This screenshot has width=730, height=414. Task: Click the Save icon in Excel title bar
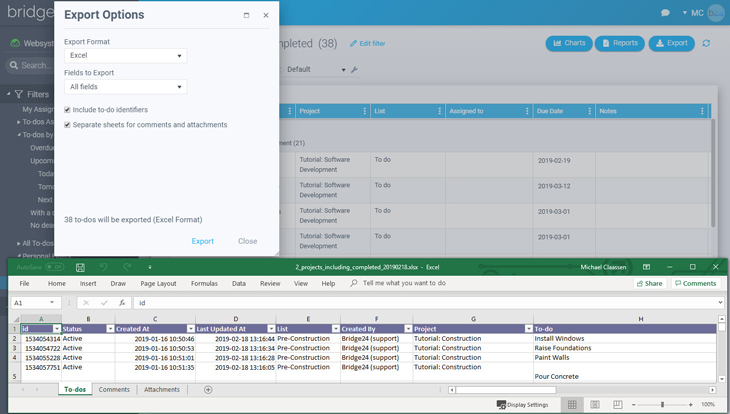[80, 267]
